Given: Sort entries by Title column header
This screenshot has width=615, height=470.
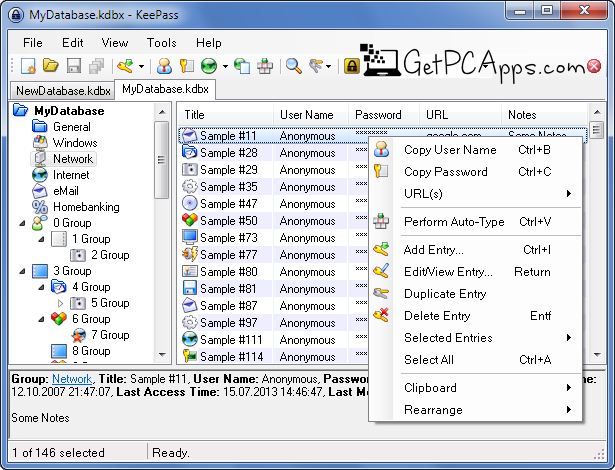Looking at the screenshot, I should click(226, 115).
